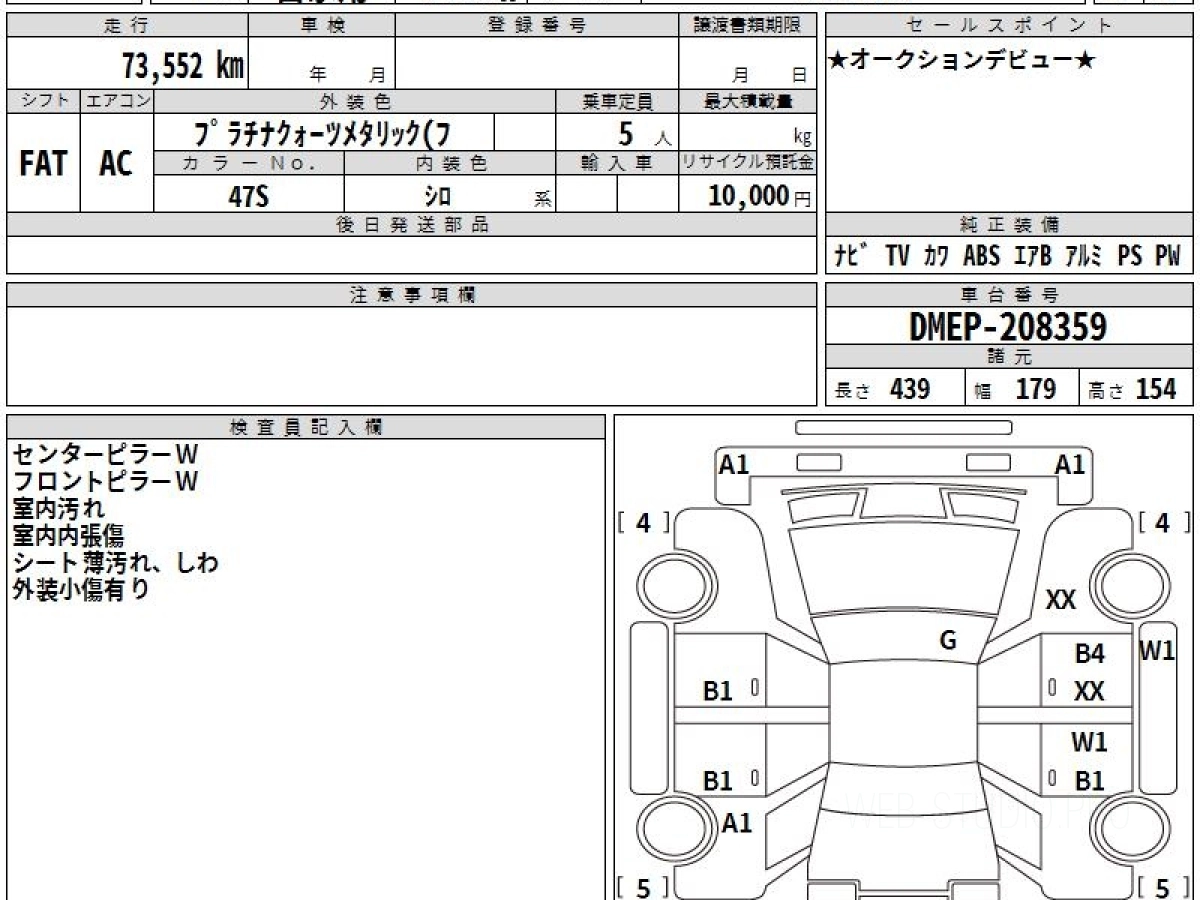Click the センターピラーW inspector note

point(105,454)
